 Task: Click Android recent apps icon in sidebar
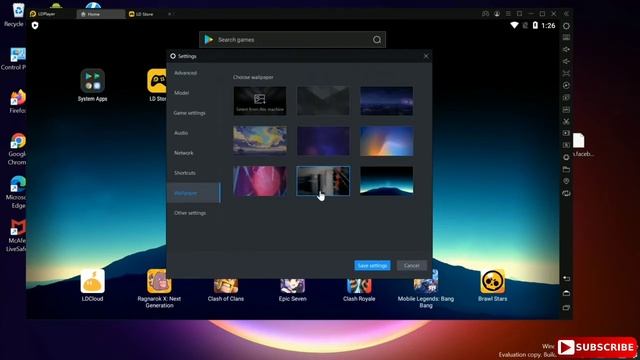(566, 308)
